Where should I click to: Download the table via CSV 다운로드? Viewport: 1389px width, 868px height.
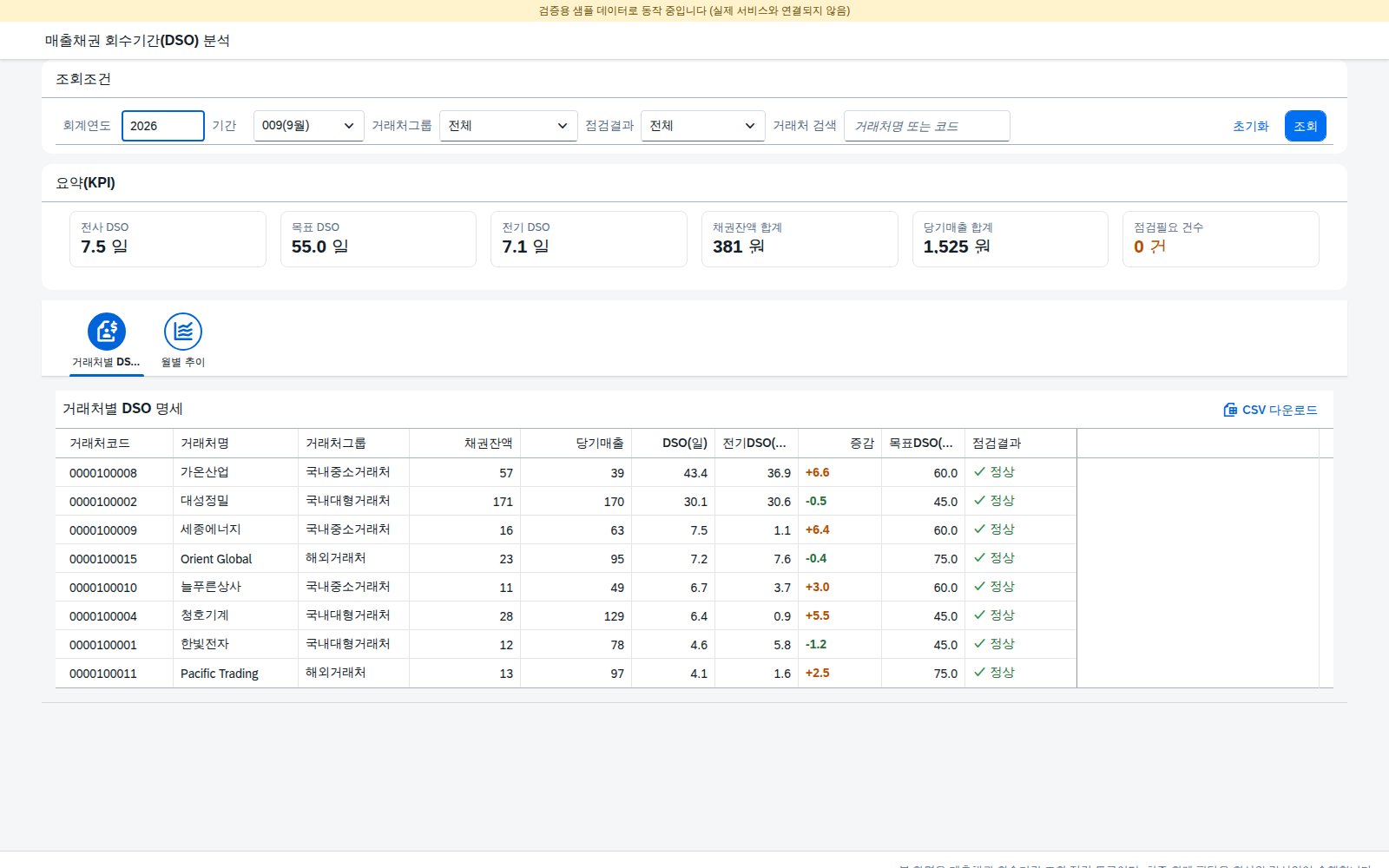coord(1271,410)
